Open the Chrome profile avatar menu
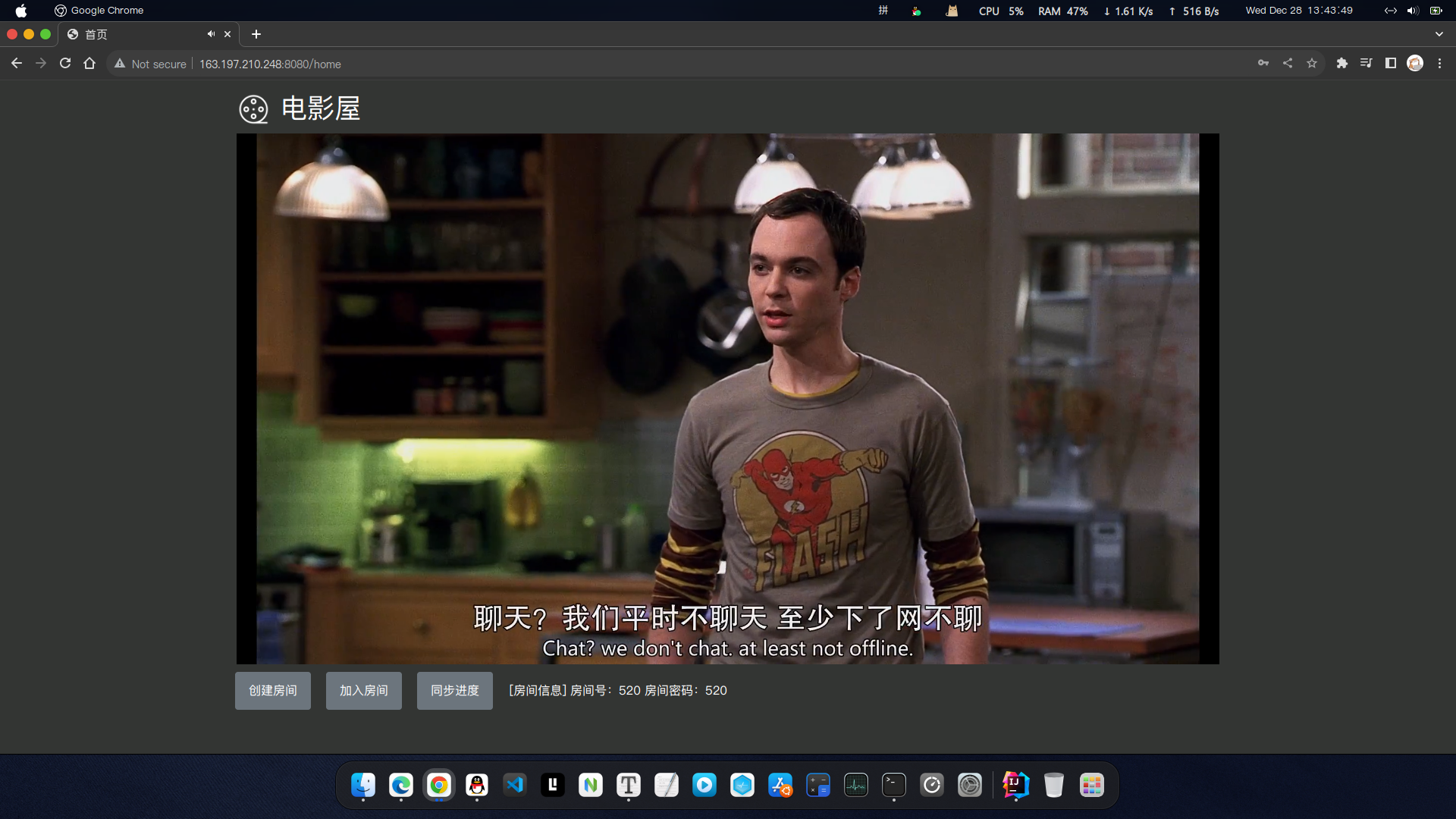1456x819 pixels. [1415, 64]
